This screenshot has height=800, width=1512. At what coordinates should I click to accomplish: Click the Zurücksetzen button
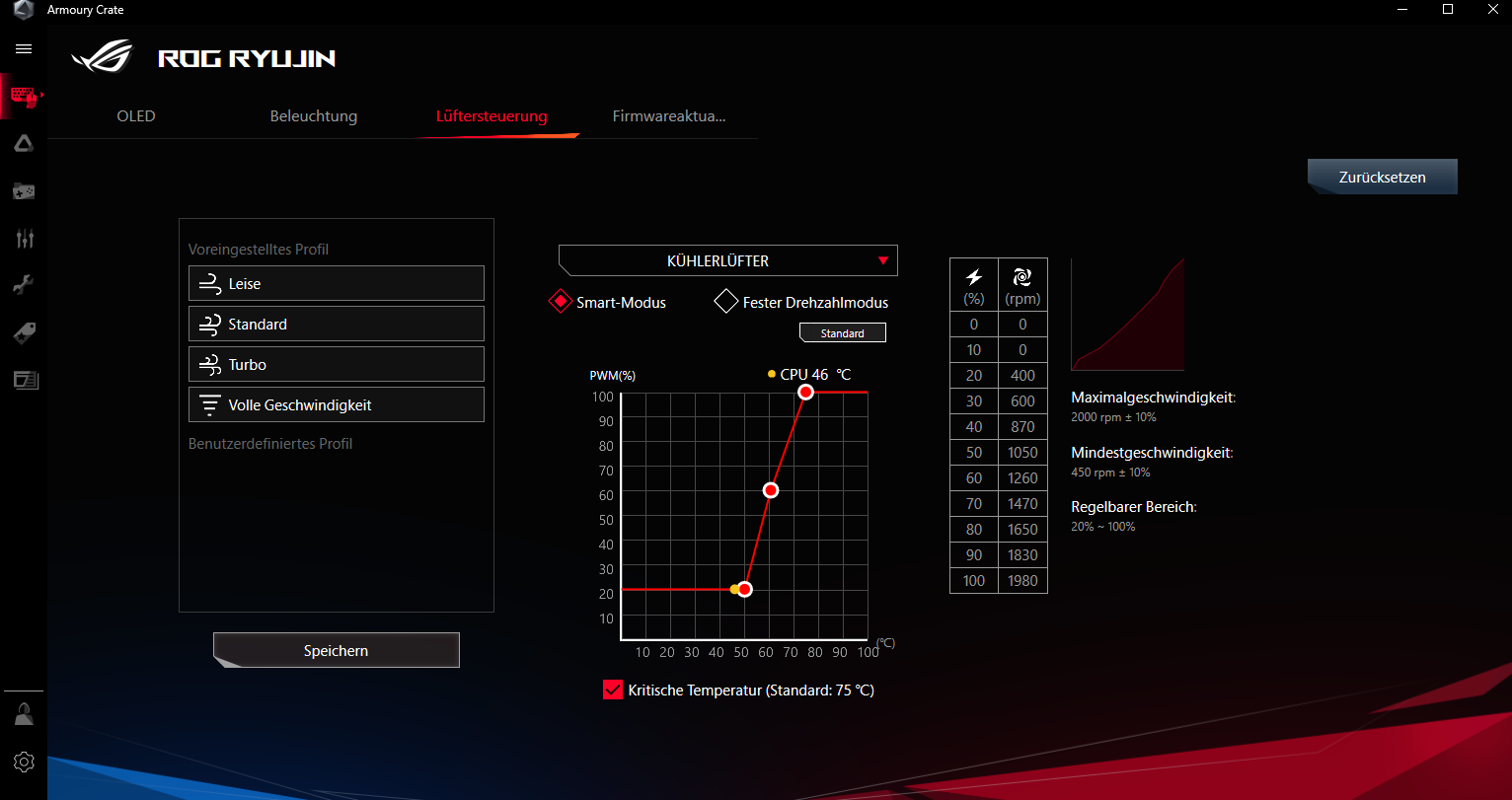(x=1383, y=178)
